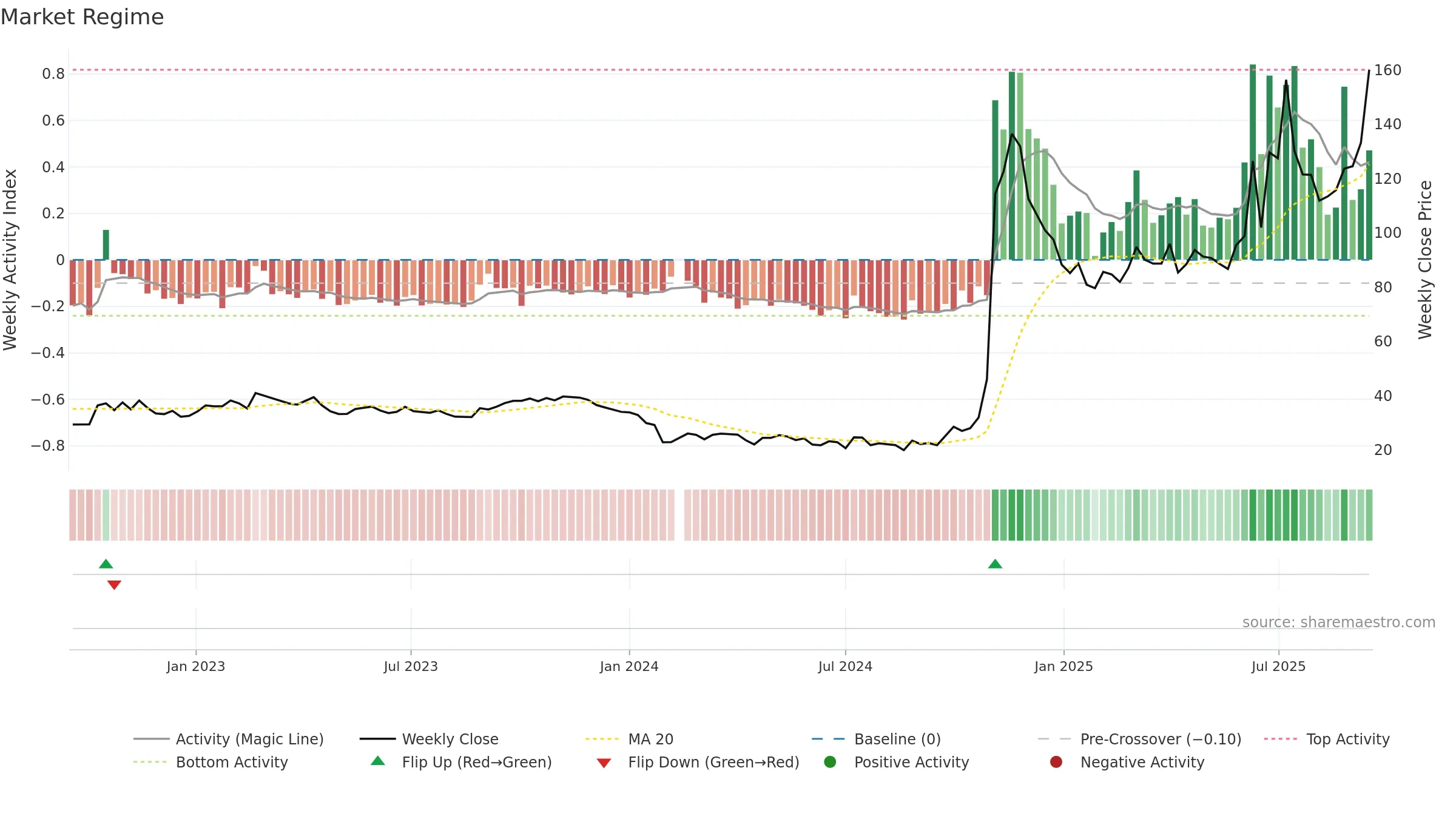The height and width of the screenshot is (819, 1456).
Task: Toggle the Weekly Close legend entry
Action: click(x=429, y=739)
